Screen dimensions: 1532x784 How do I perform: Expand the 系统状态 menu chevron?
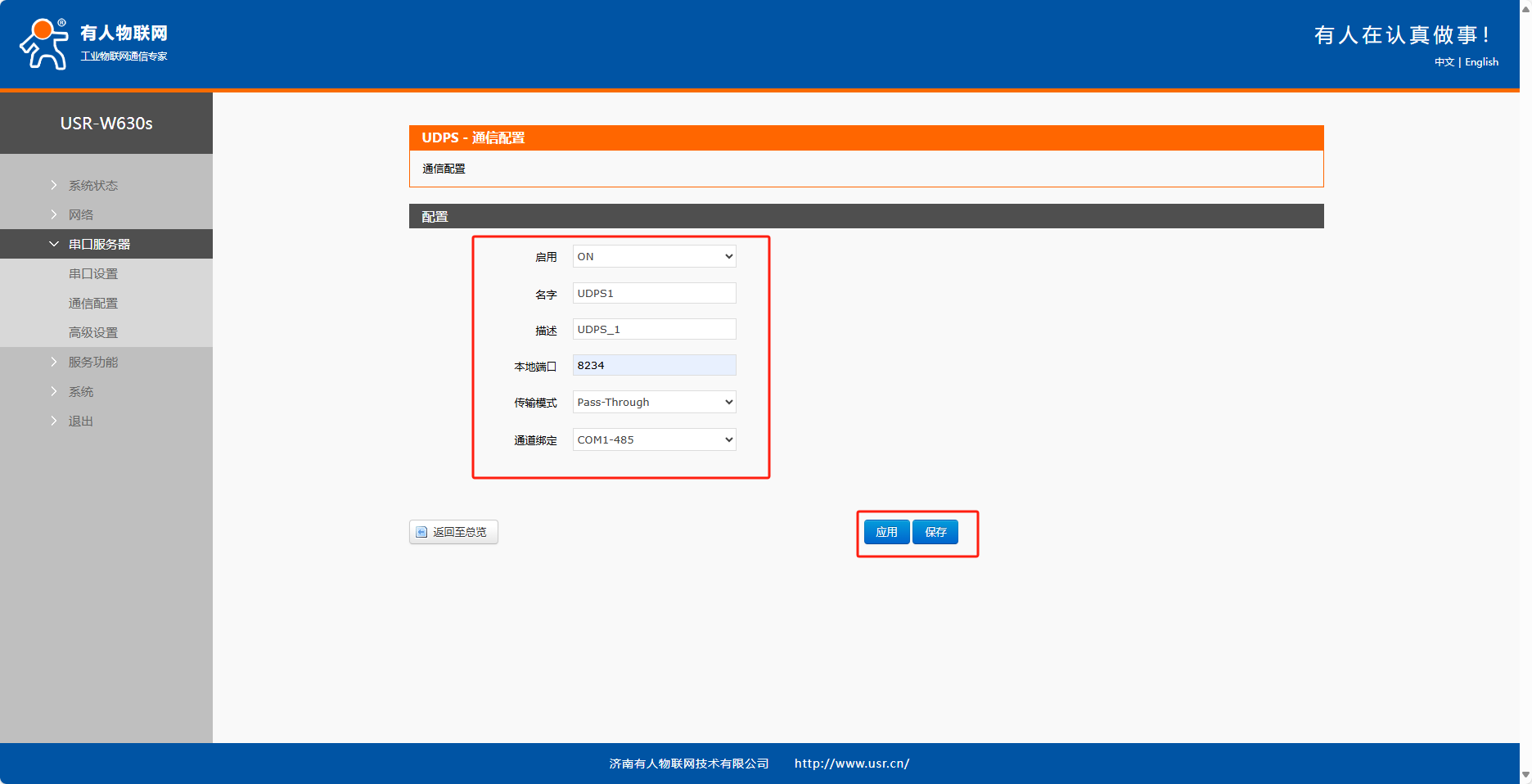[x=54, y=186]
